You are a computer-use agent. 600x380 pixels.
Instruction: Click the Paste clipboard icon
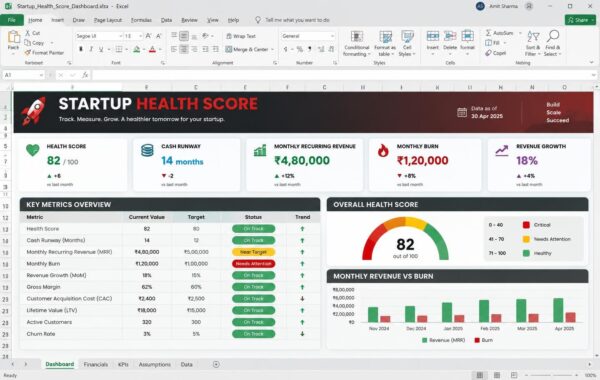(x=13, y=37)
